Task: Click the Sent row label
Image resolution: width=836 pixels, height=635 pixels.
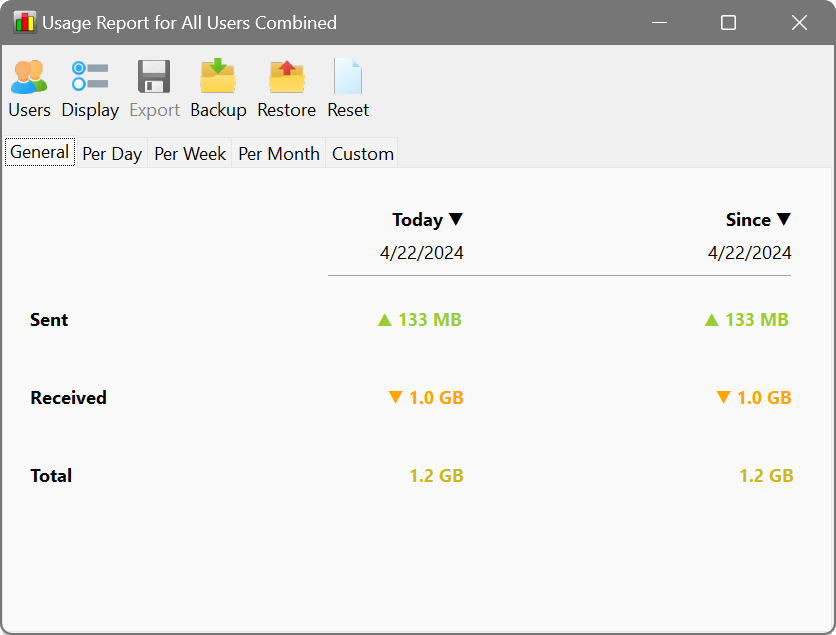Action: [x=50, y=320]
